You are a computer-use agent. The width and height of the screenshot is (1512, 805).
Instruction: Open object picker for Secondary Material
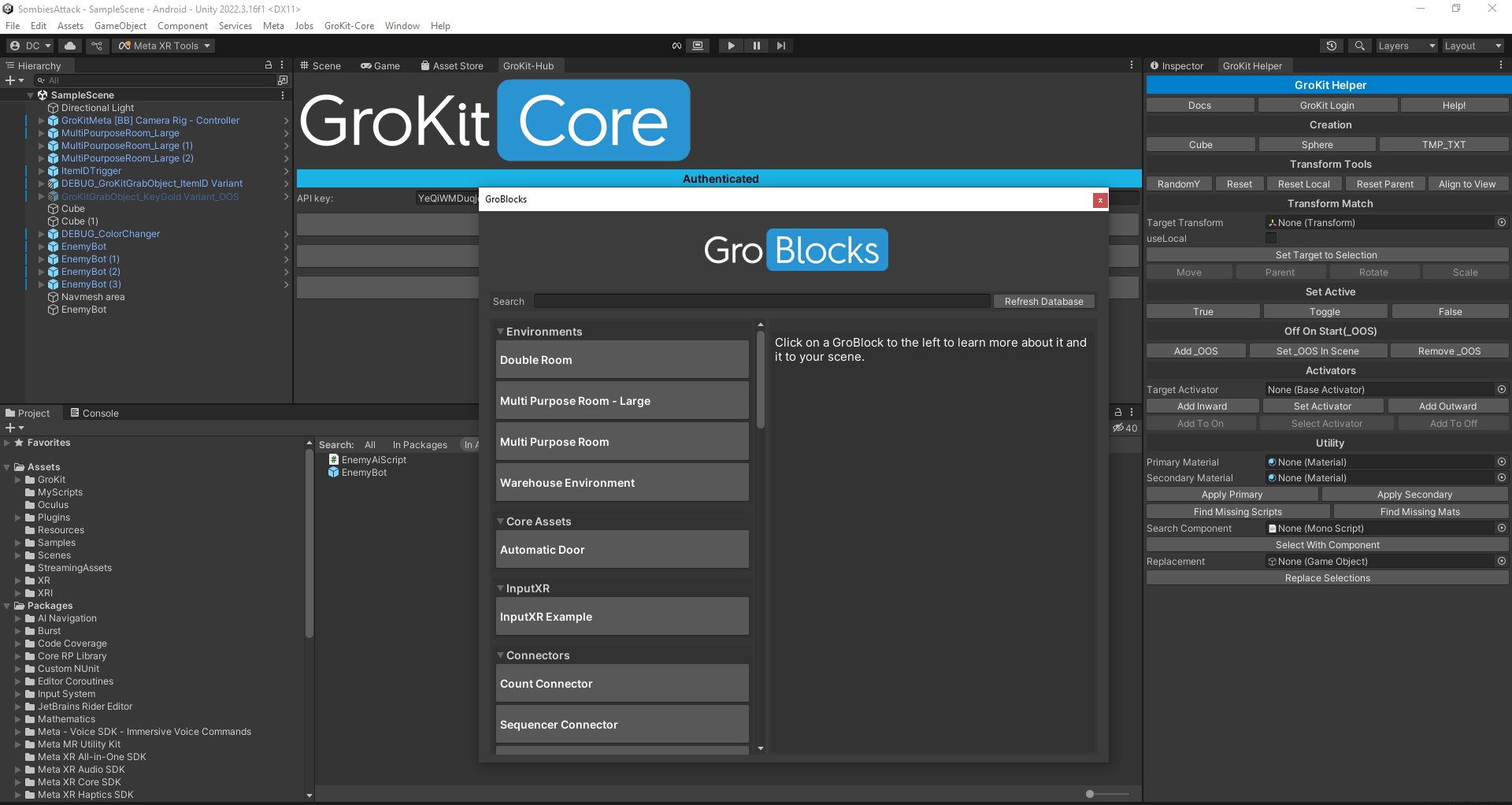point(1502,478)
